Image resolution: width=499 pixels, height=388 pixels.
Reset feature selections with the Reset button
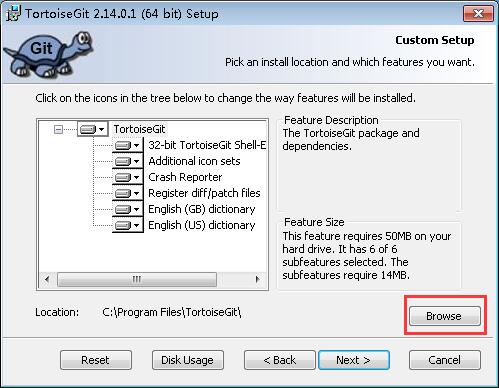[96, 360]
